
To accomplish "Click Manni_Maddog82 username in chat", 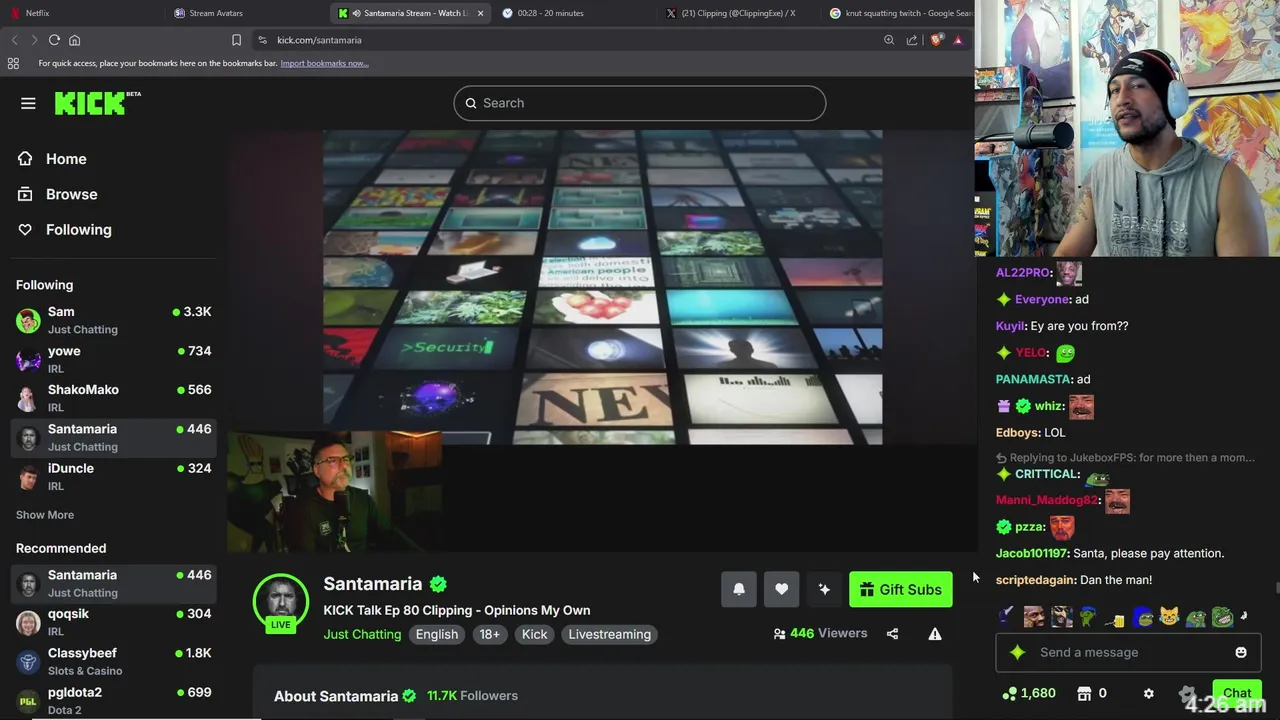I will click(1046, 500).
